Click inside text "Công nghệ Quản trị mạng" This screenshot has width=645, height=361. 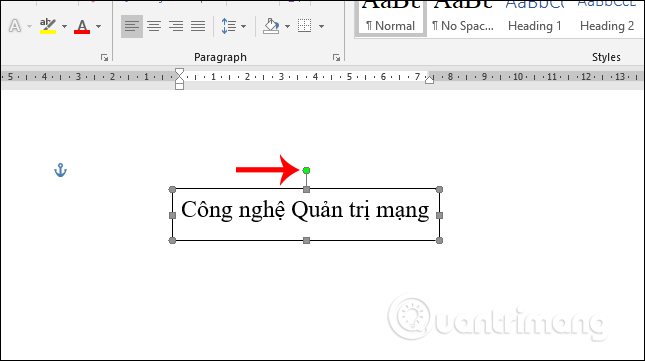pyautogui.click(x=305, y=211)
